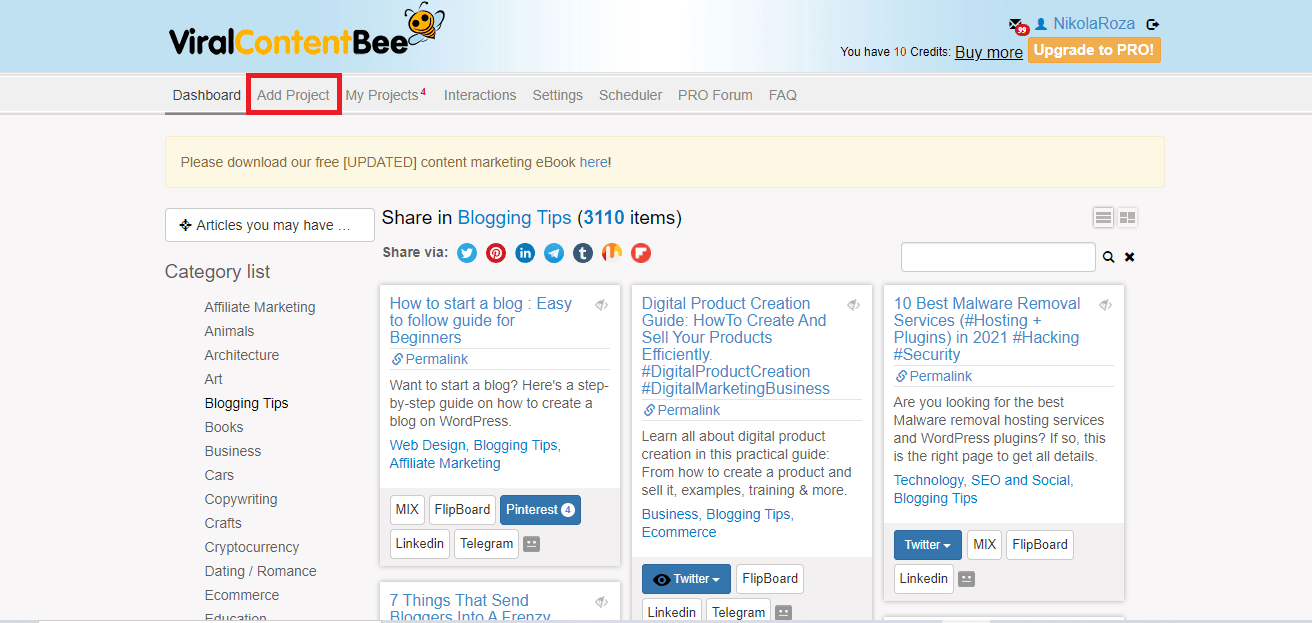
Task: Open the NikolaRoza user profile
Action: pyautogui.click(x=1095, y=23)
